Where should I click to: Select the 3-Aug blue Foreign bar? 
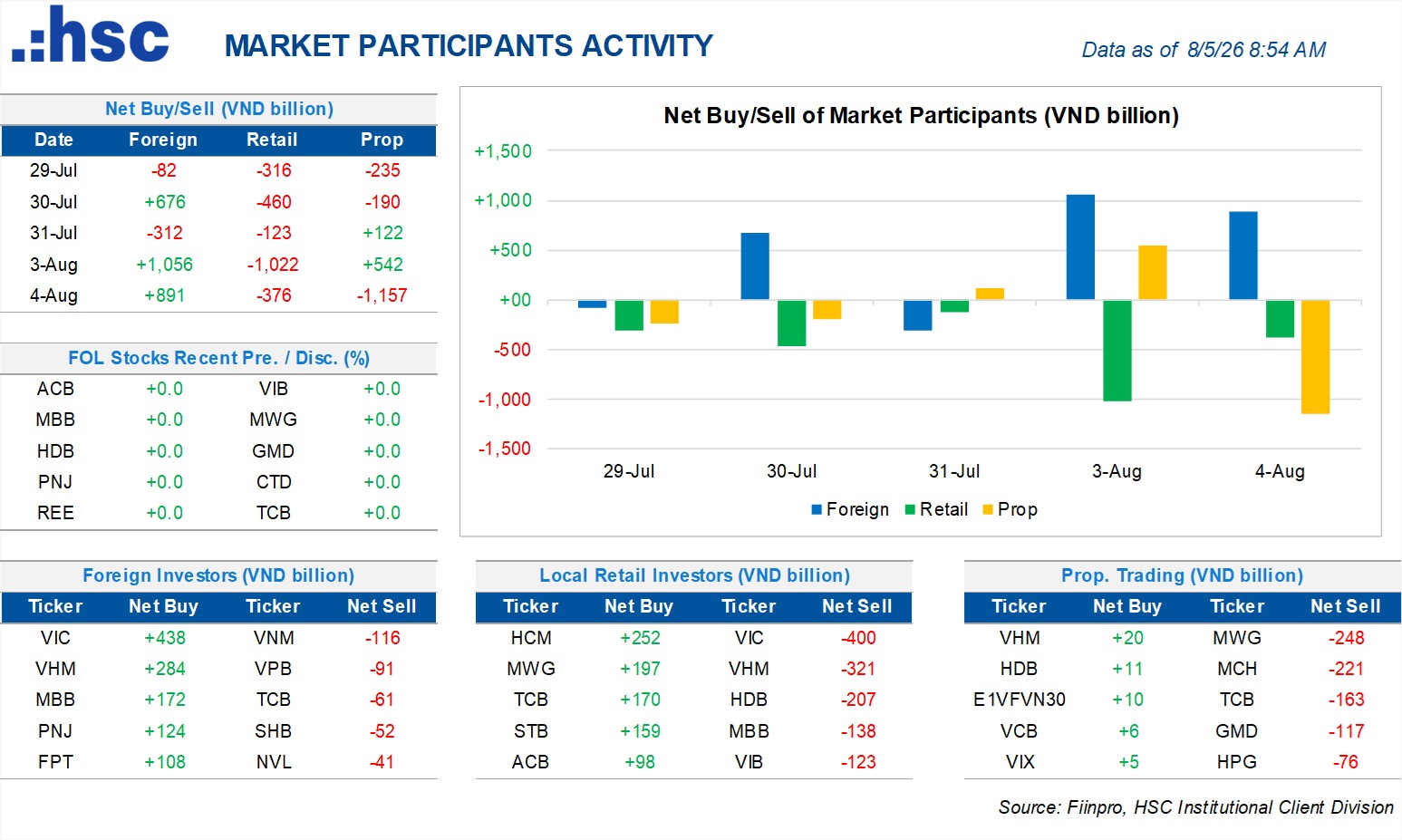coord(1080,247)
